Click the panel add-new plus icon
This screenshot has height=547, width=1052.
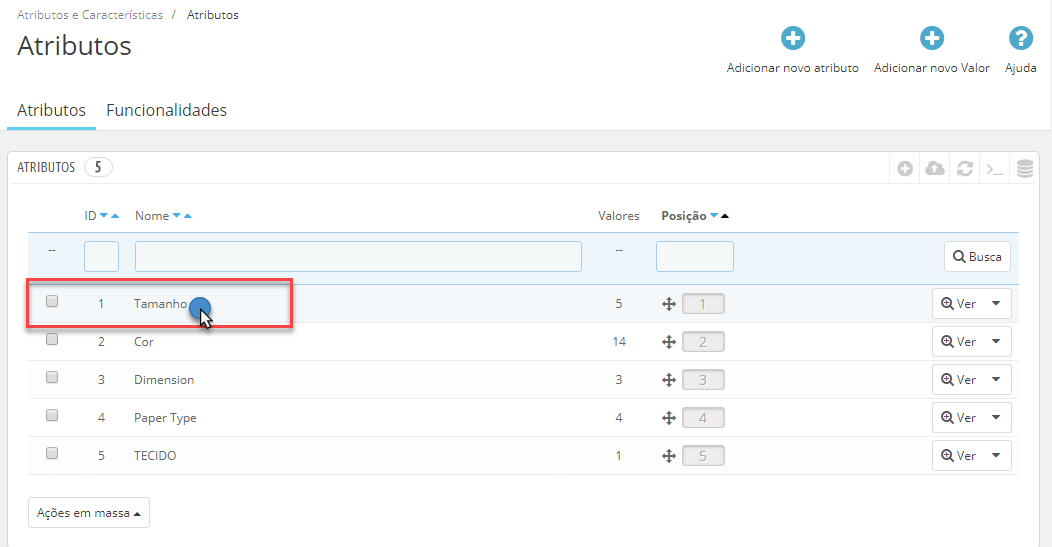[905, 168]
